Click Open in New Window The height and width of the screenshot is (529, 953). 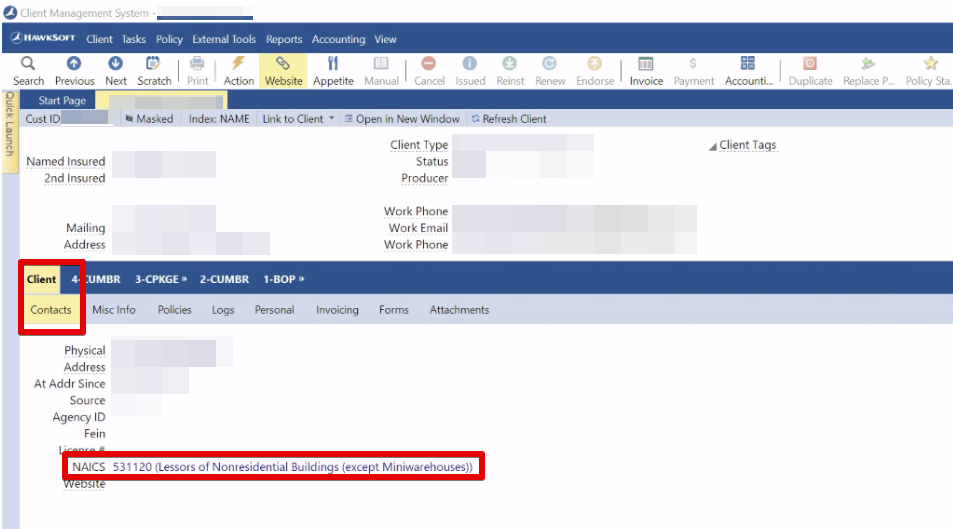click(402, 119)
